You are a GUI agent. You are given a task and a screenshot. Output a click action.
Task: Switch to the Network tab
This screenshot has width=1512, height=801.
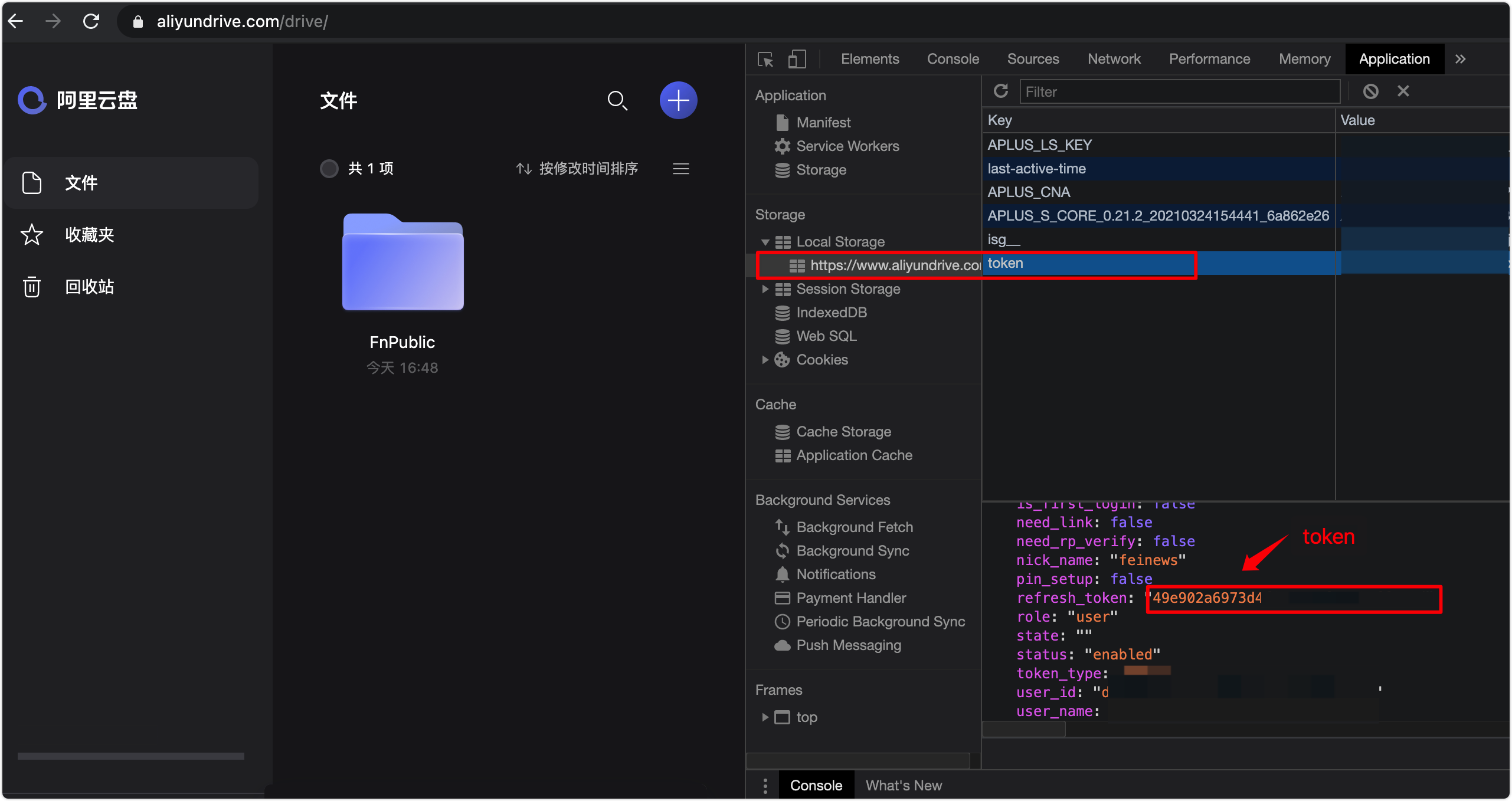point(1114,59)
